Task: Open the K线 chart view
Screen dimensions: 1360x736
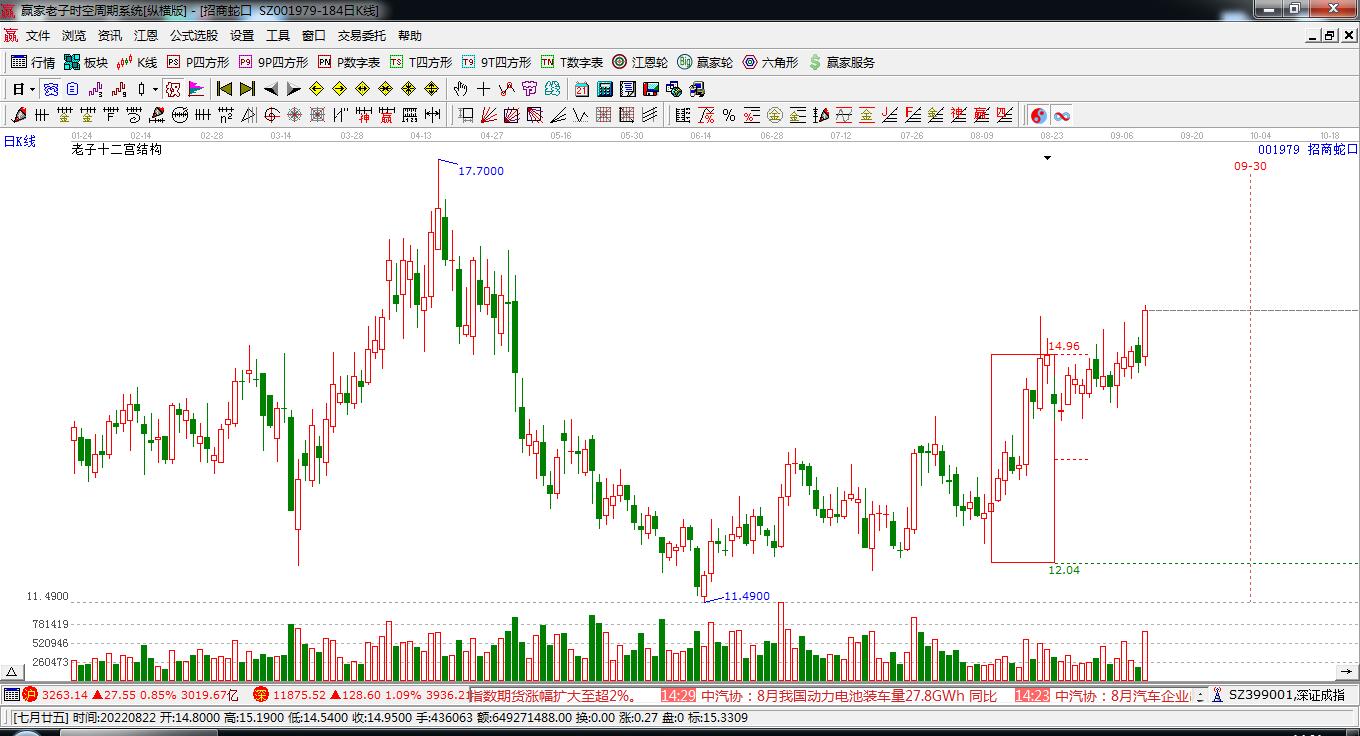Action: pyautogui.click(x=137, y=62)
